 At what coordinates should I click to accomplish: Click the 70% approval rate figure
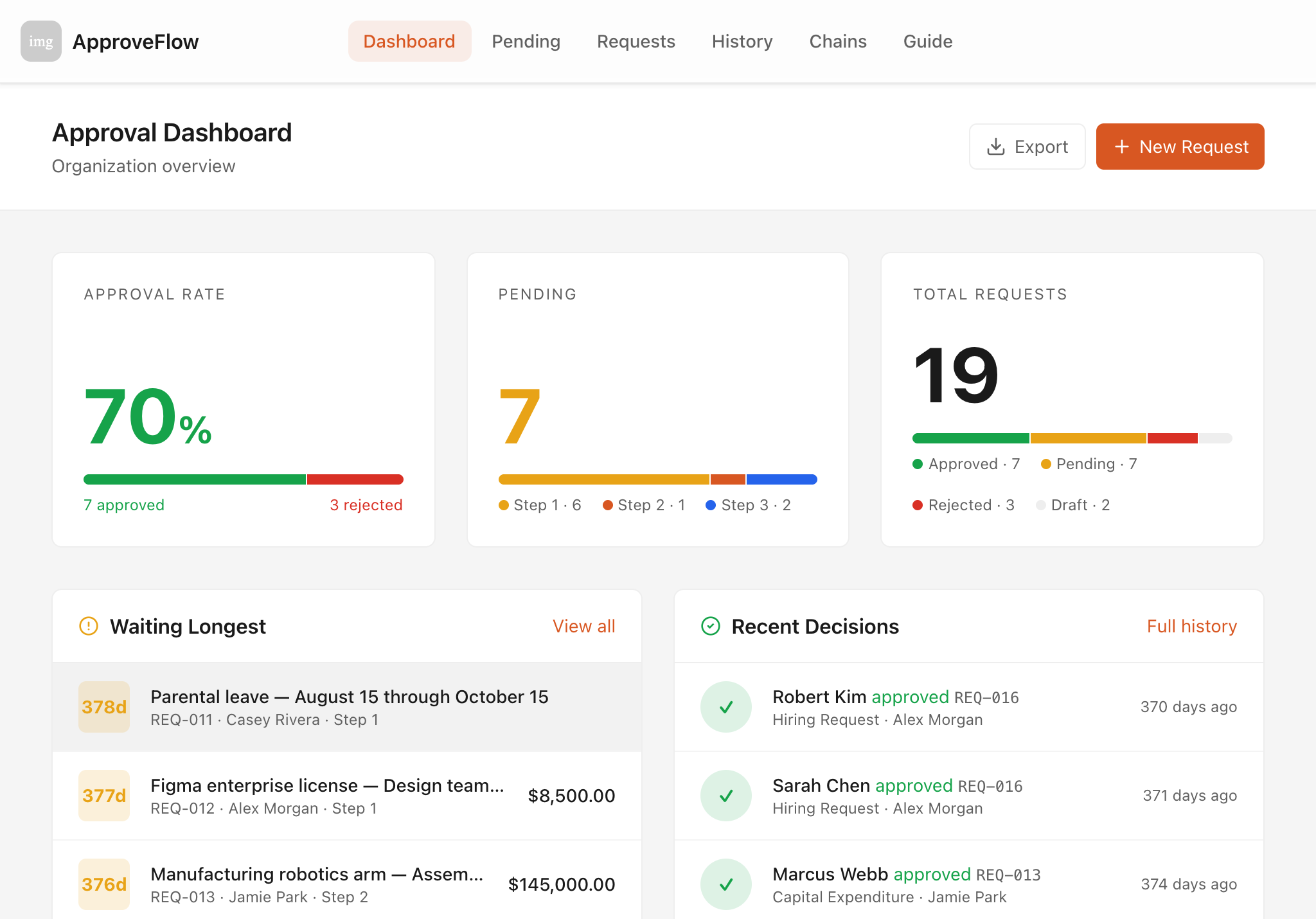[x=148, y=416]
